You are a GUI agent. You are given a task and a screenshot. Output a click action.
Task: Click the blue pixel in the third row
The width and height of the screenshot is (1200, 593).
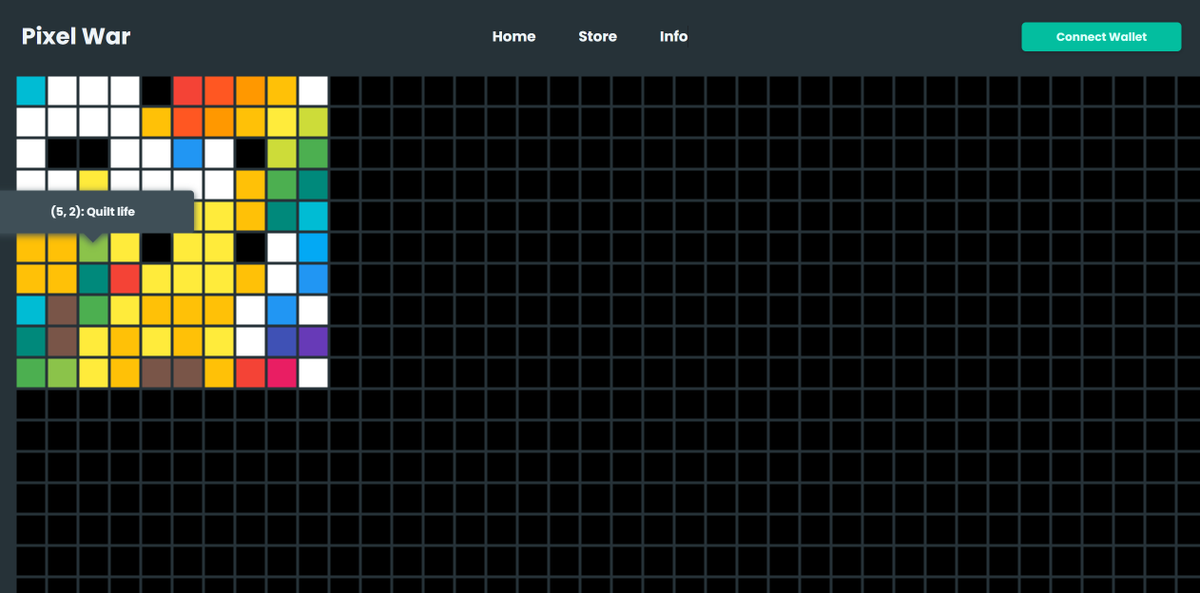[x=187, y=153]
